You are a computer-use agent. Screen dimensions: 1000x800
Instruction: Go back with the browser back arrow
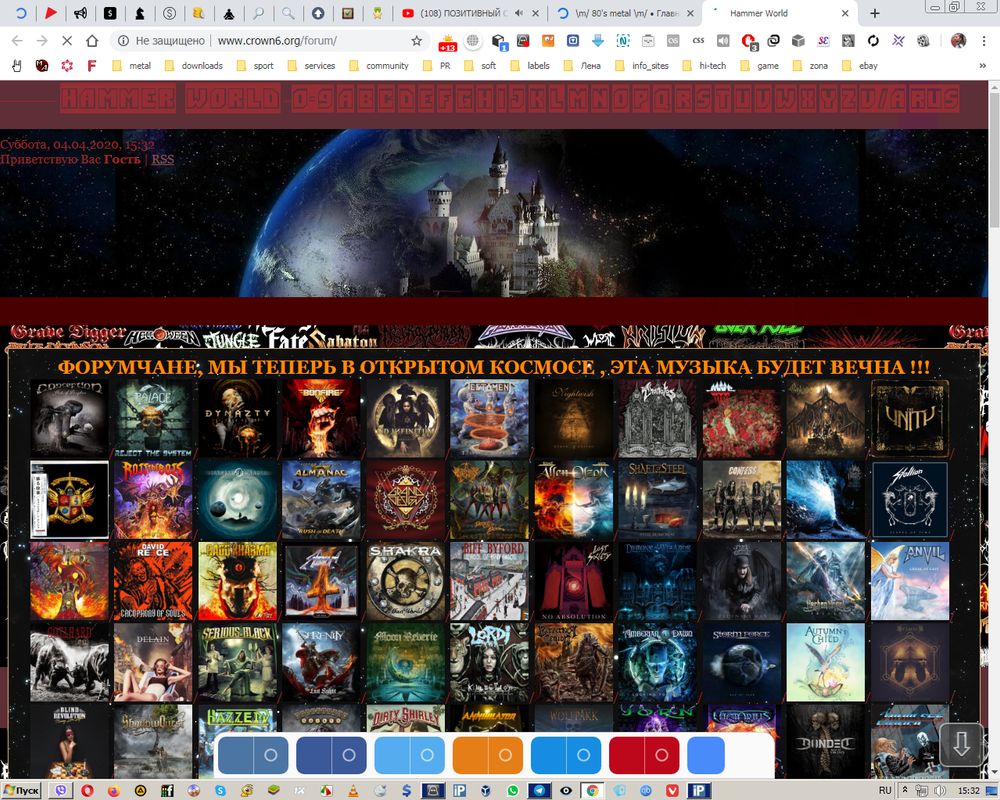point(17,41)
